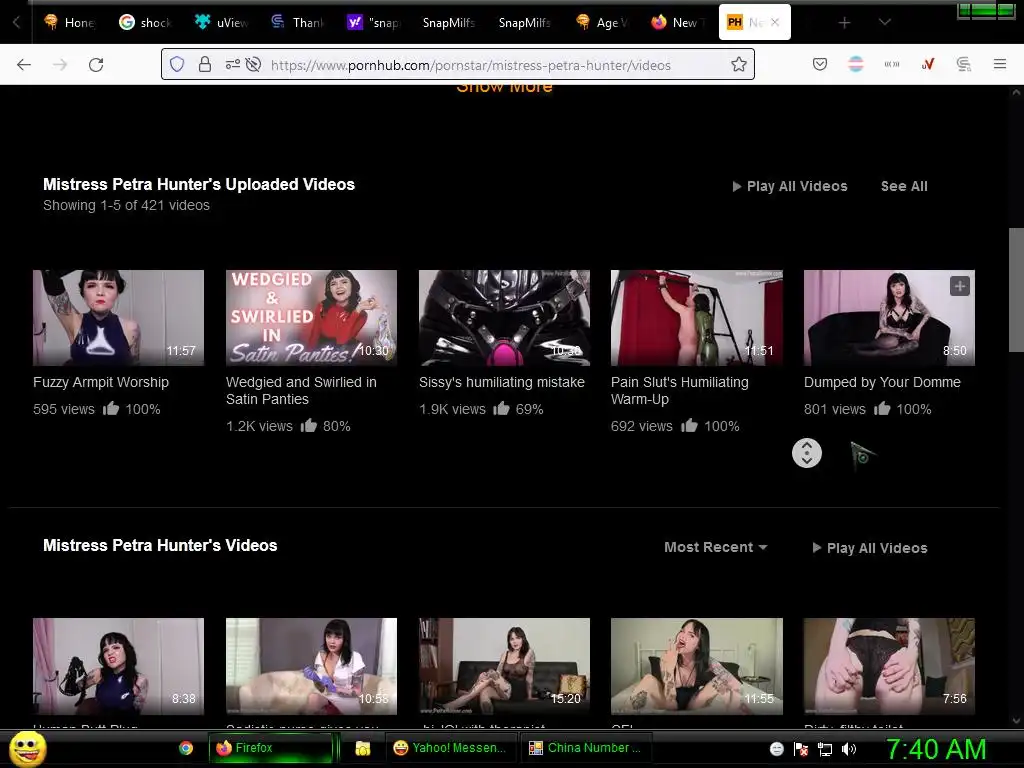1024x768 pixels.
Task: Open a new tab with plus button
Action: (x=844, y=23)
